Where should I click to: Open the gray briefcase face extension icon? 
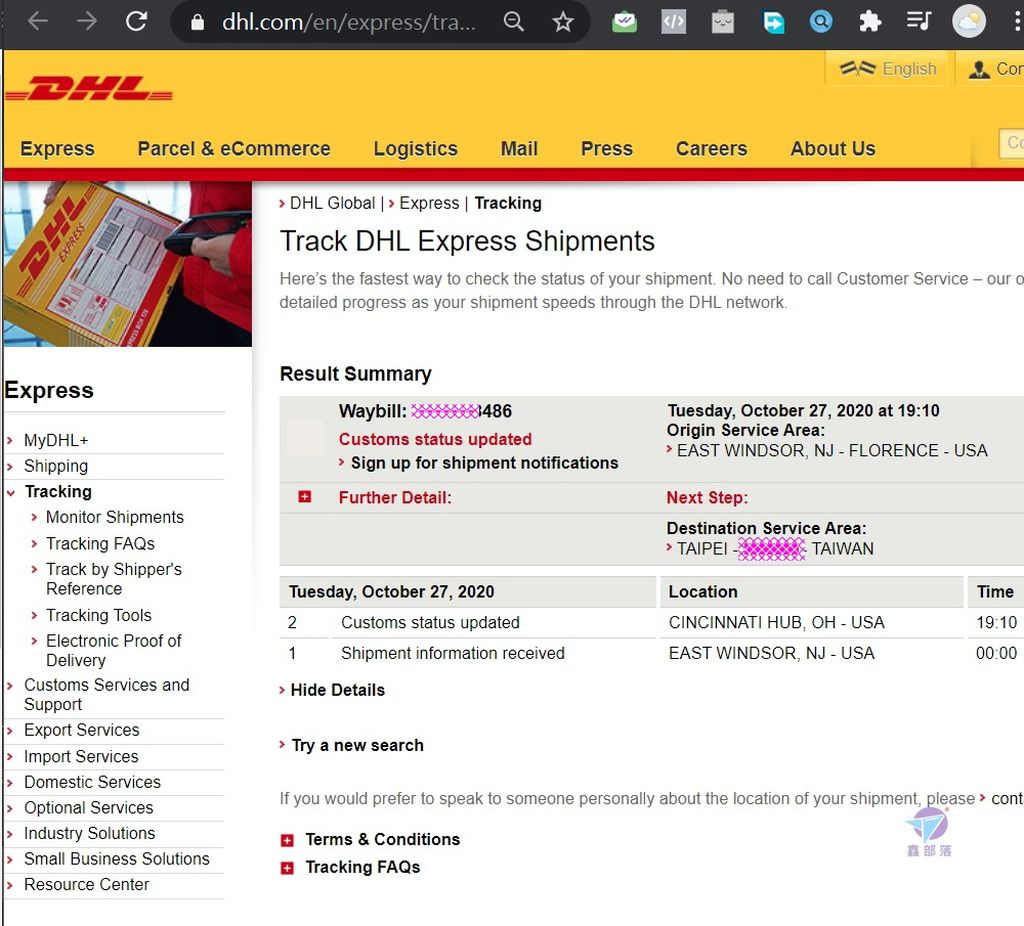point(722,22)
